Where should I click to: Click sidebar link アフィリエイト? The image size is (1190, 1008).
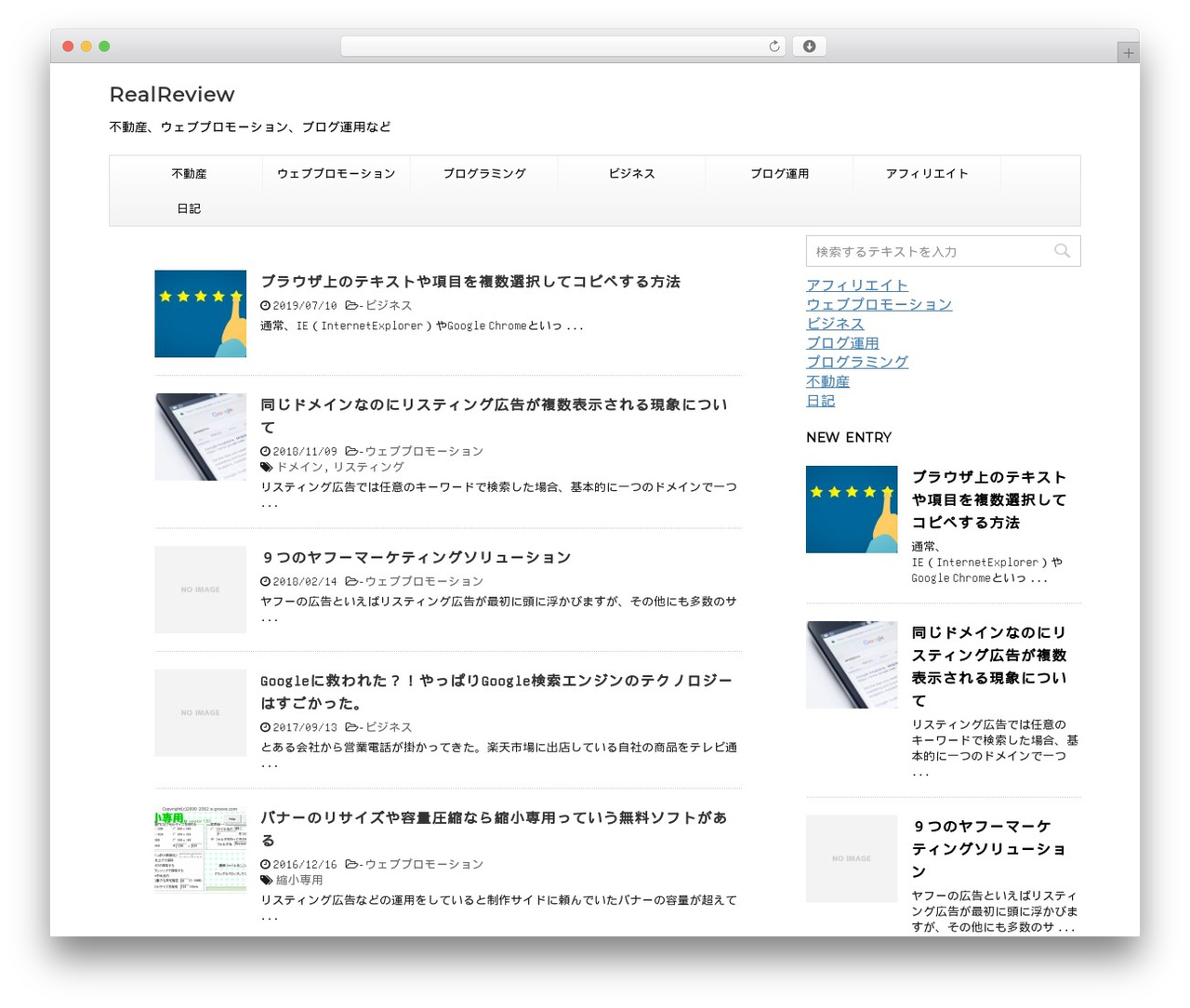coord(857,285)
